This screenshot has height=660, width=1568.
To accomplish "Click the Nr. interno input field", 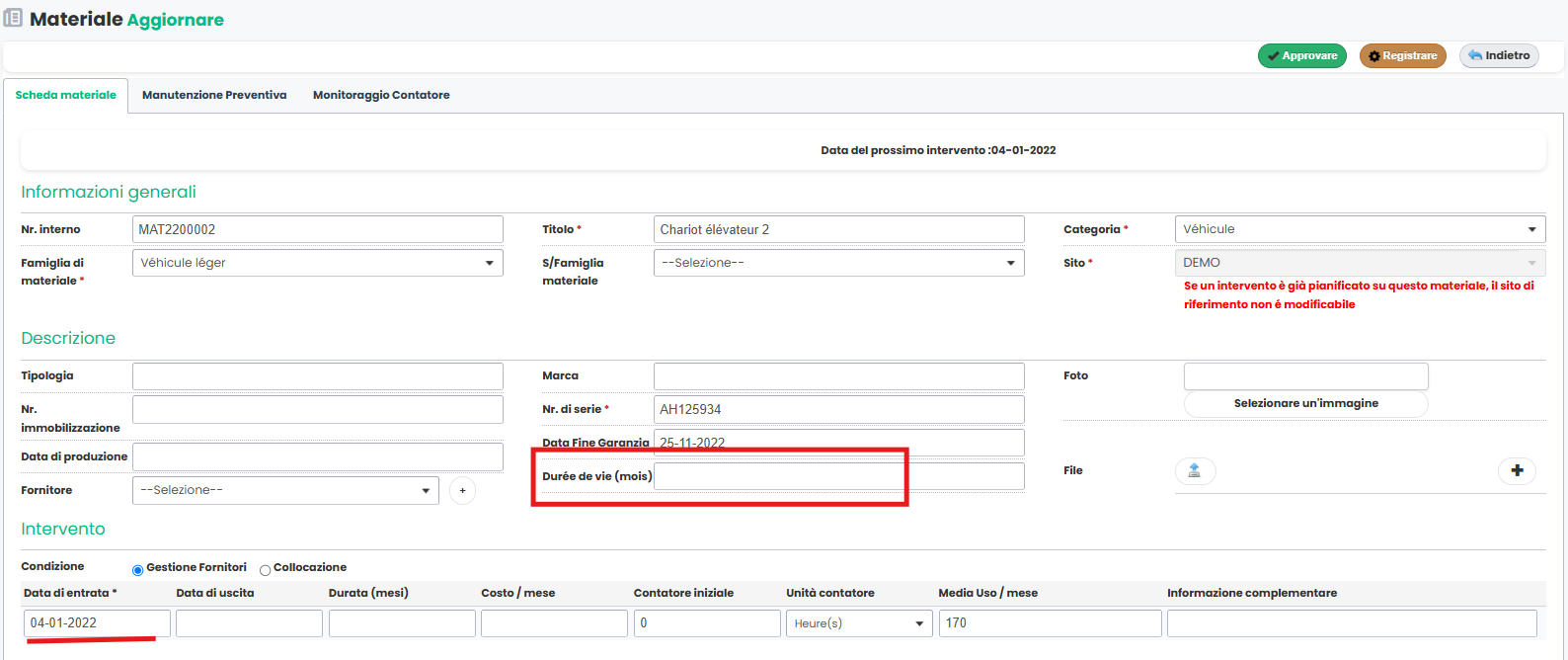I will coord(317,229).
